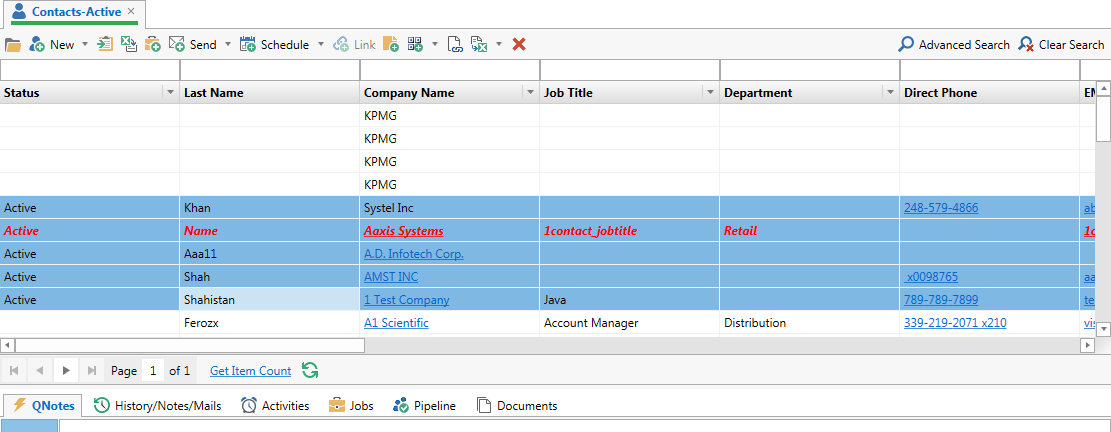The image size is (1111, 432).
Task: Click the red delete X icon
Action: 519,45
